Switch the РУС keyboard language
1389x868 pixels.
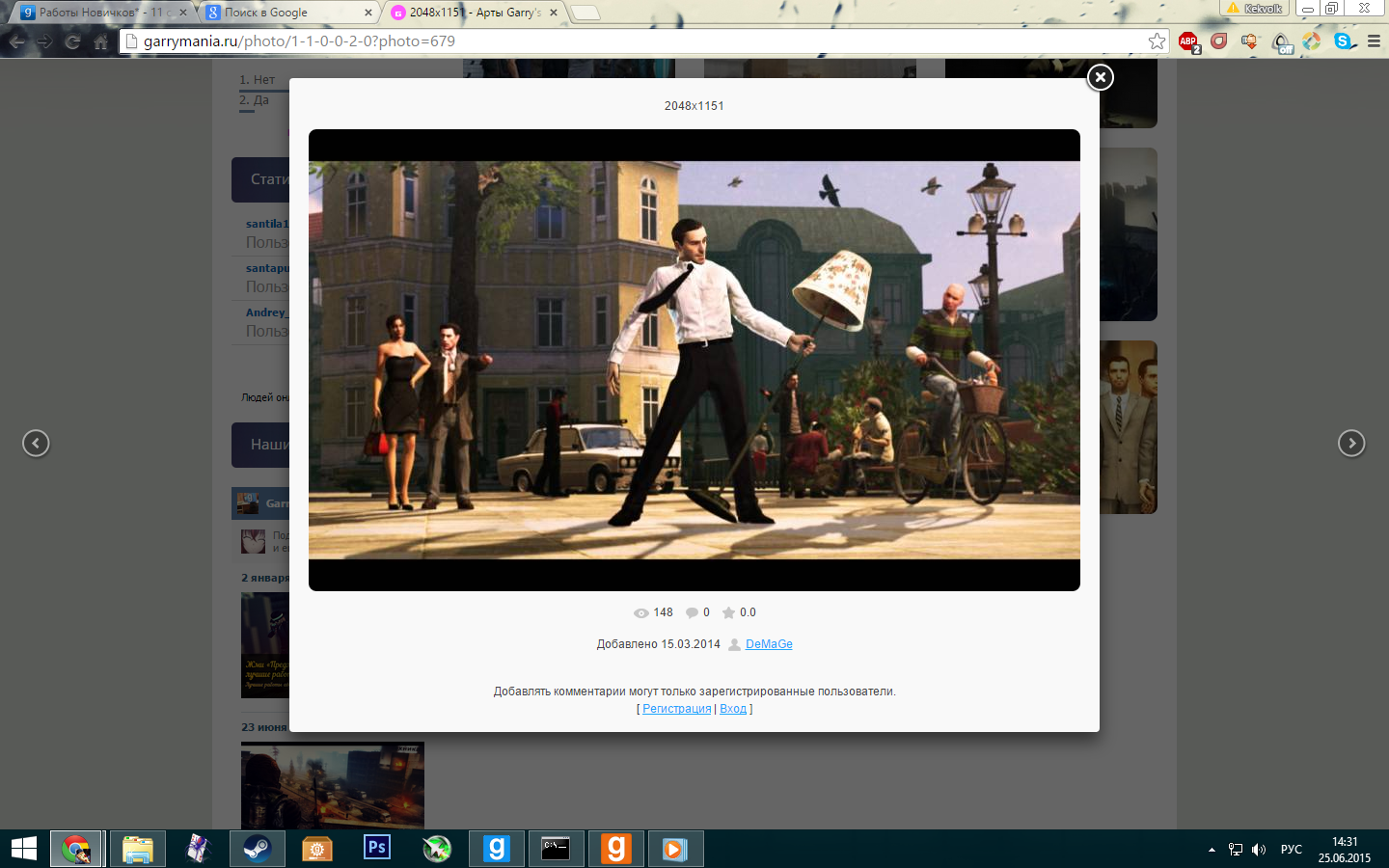pyautogui.click(x=1292, y=850)
